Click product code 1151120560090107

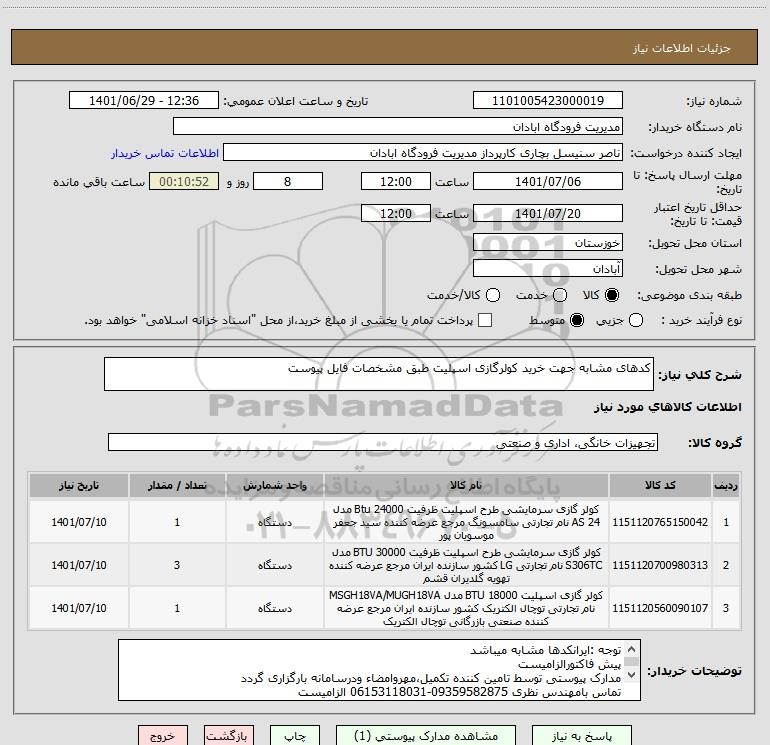(x=660, y=608)
